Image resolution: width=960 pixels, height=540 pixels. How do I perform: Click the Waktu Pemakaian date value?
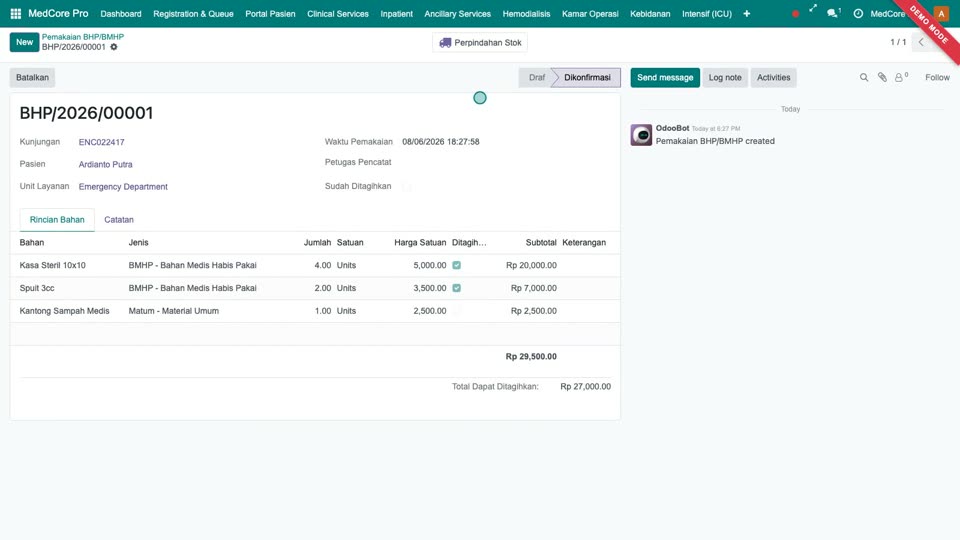(x=441, y=141)
